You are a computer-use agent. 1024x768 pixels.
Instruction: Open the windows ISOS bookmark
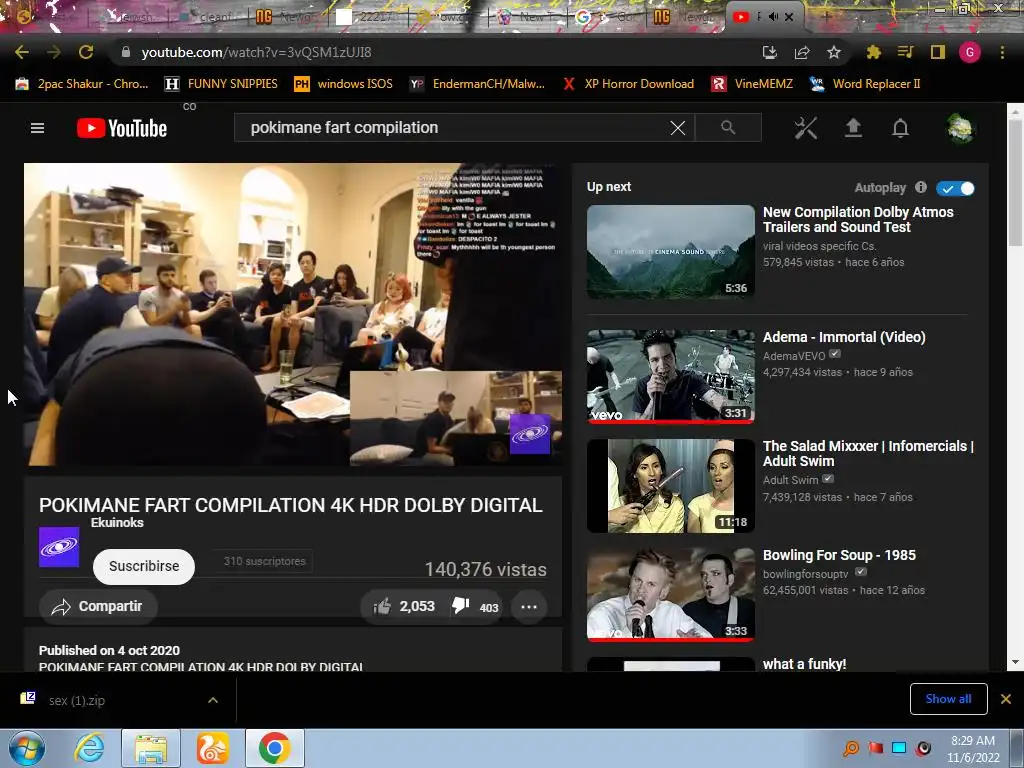click(x=344, y=84)
